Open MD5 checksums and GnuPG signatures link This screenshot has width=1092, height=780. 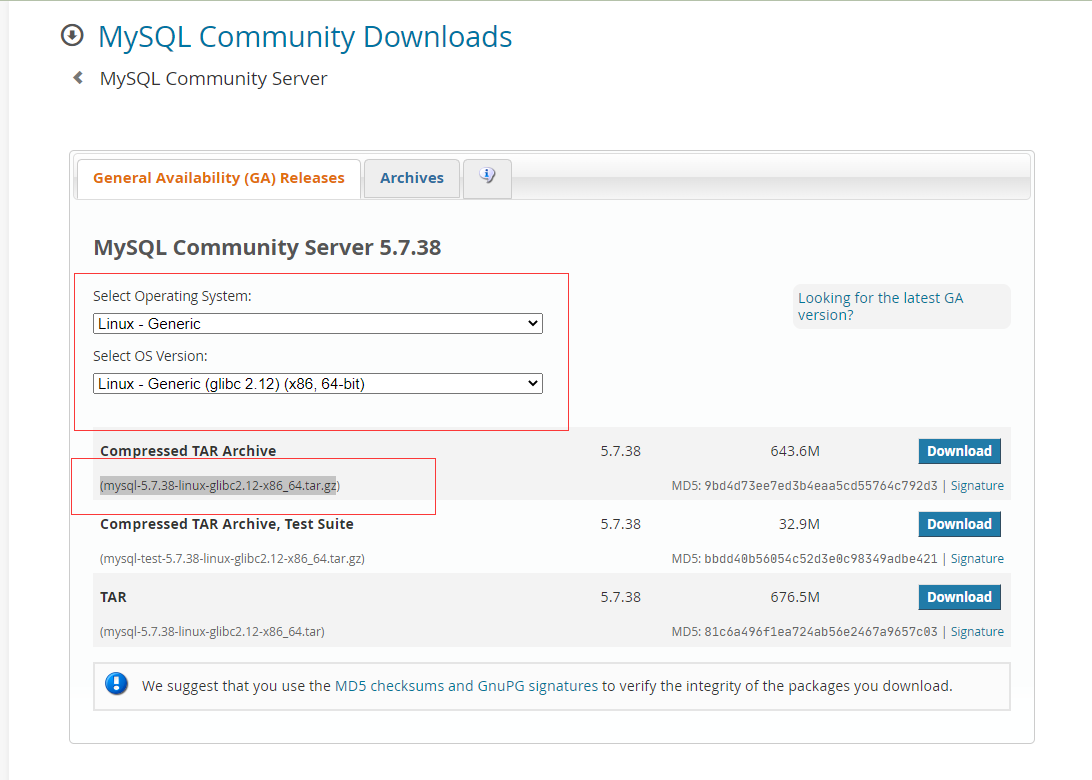[466, 686]
